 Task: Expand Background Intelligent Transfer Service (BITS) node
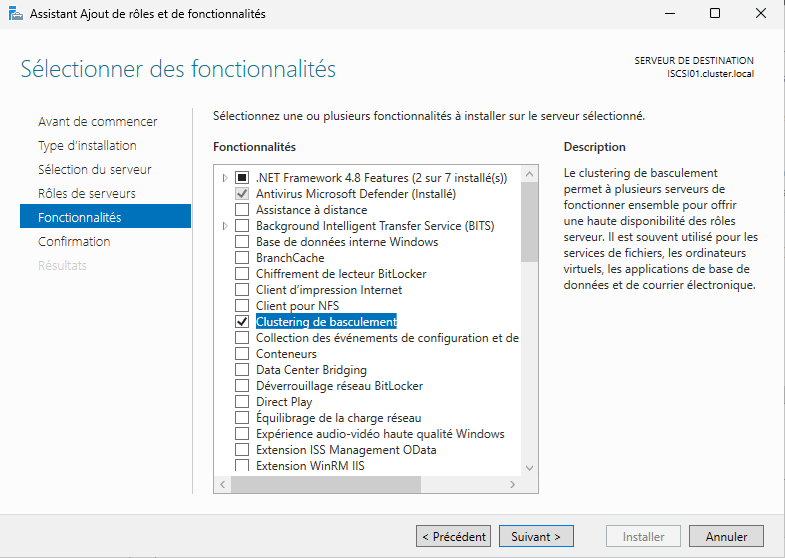coord(225,226)
